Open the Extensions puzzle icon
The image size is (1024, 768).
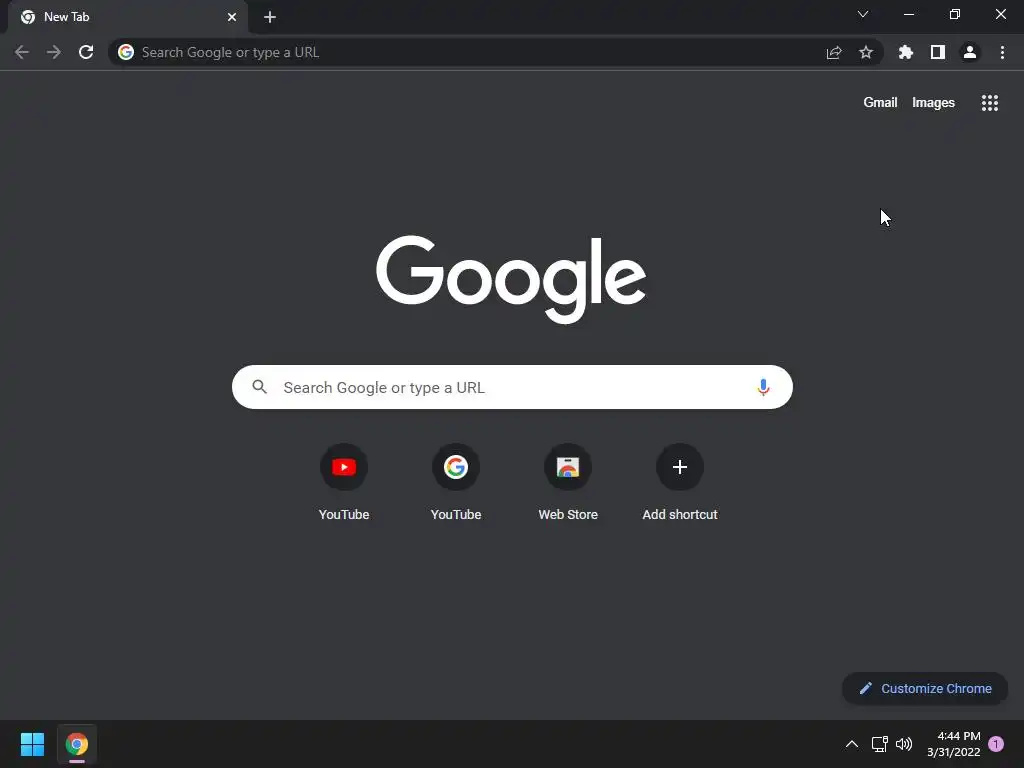coord(906,52)
